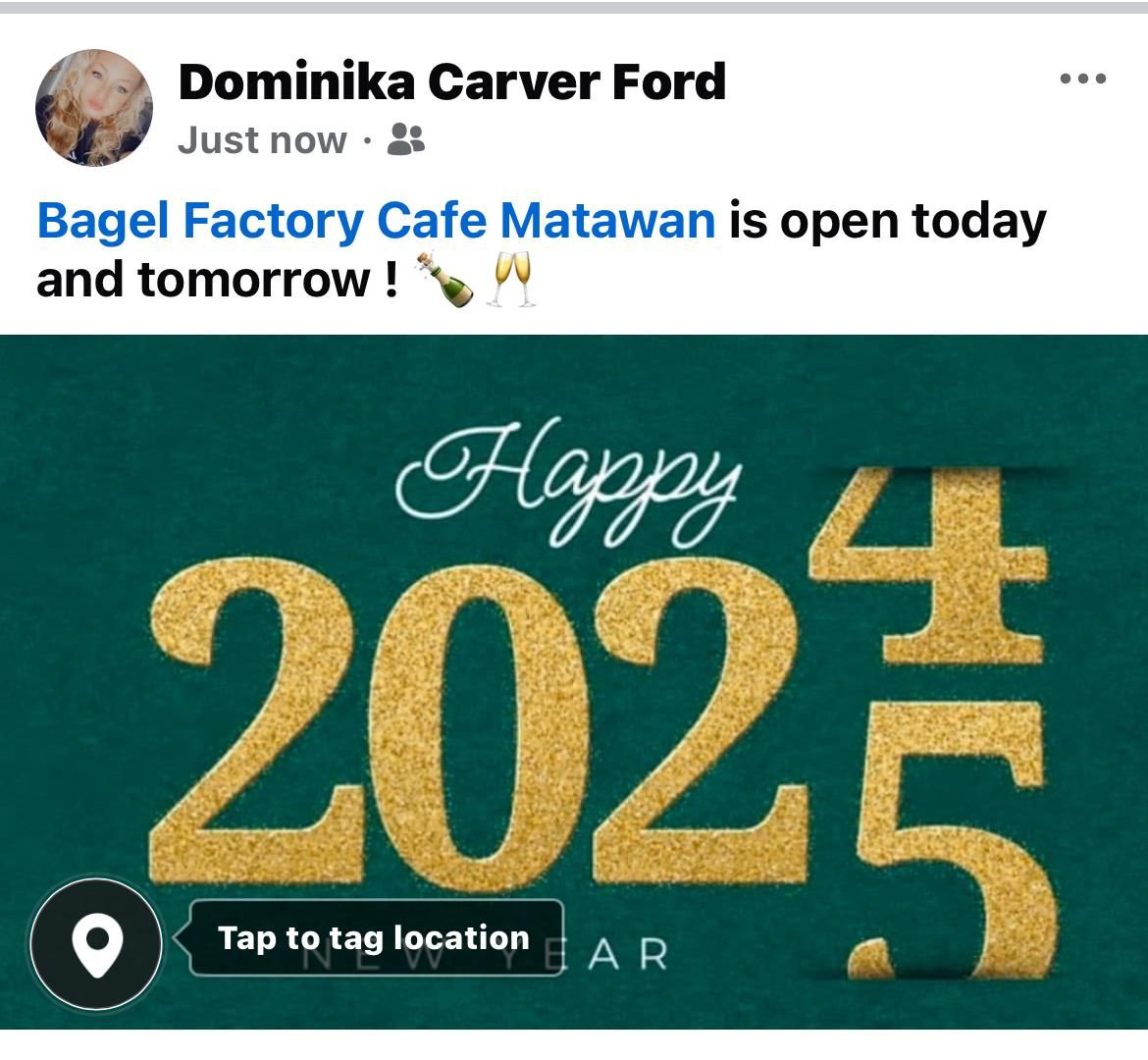
Task: Click the cursive "Happy" text in the image
Action: coord(569,483)
